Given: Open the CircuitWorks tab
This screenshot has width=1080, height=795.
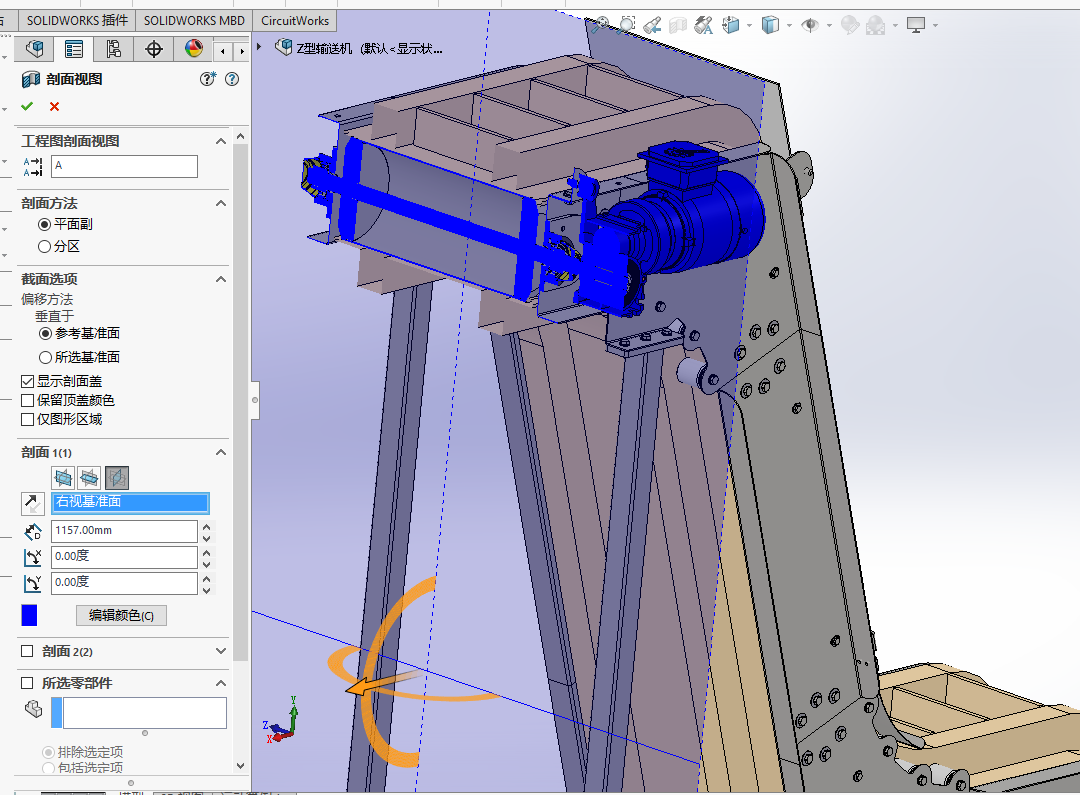Looking at the screenshot, I should 293,20.
